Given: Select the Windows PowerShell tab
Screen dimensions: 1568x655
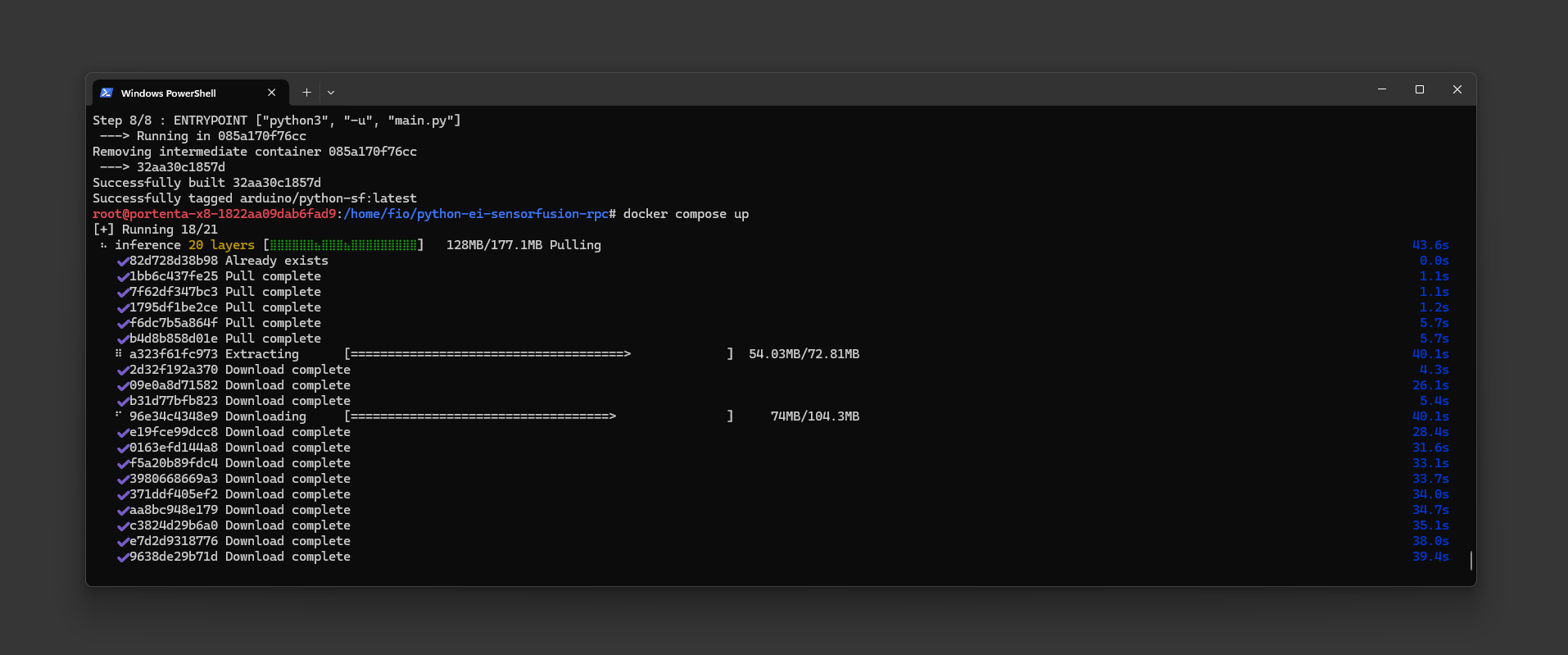Looking at the screenshot, I should (168, 93).
